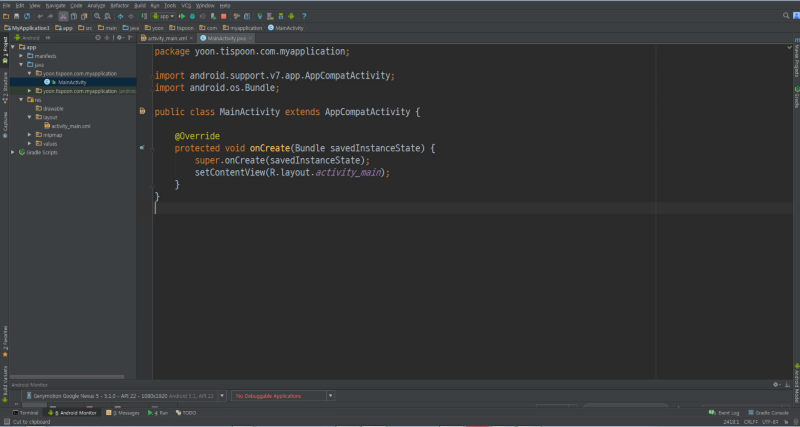The image size is (800, 427).
Task: Open the app run configuration dropdown
Action: coord(164,16)
